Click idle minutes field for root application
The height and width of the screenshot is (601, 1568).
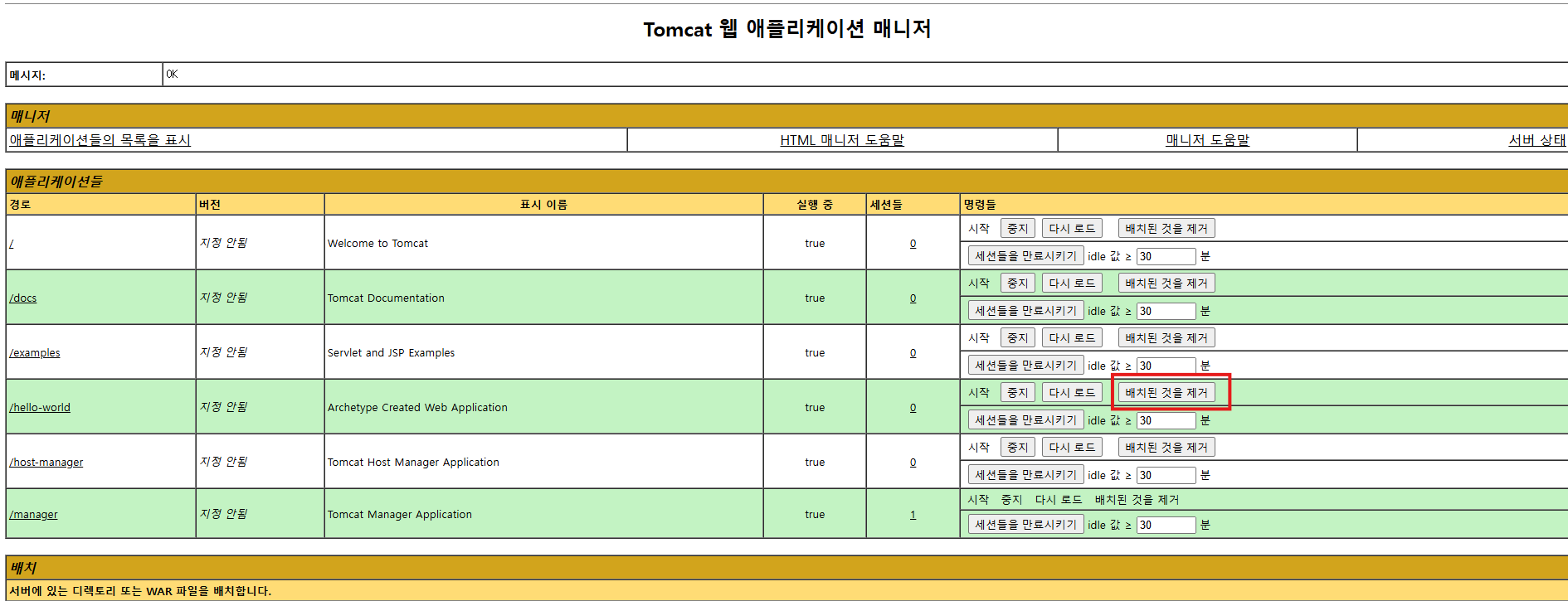tap(1166, 256)
